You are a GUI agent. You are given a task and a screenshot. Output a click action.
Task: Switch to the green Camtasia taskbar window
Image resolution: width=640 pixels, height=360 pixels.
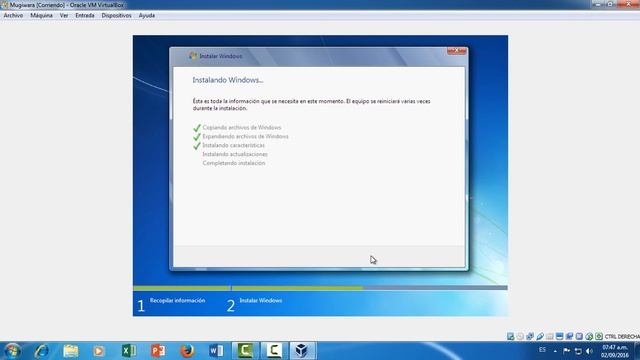245,351
